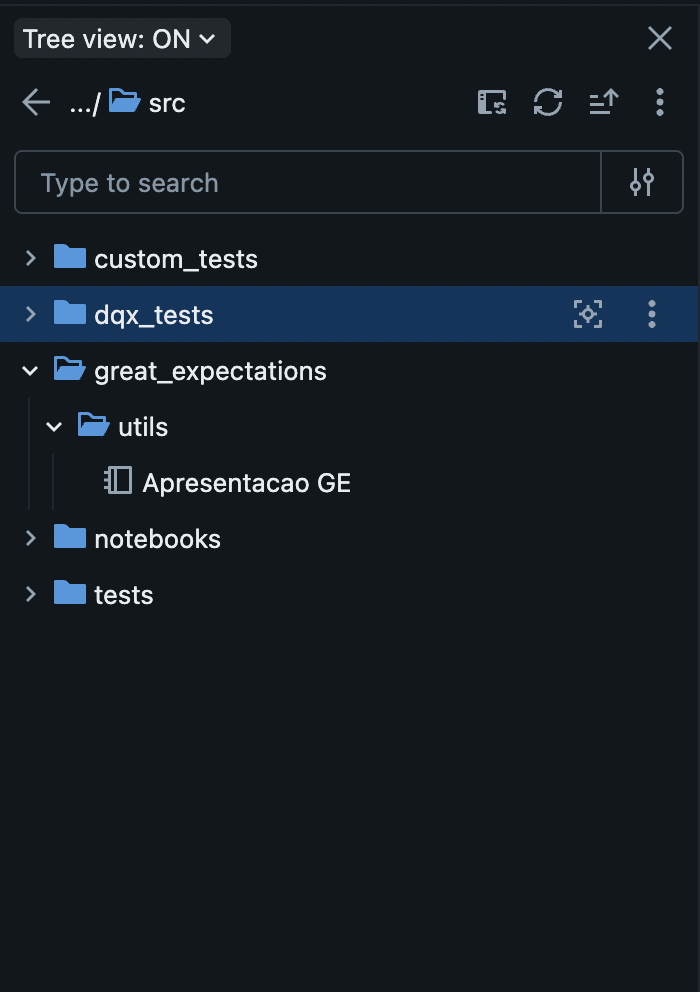The height and width of the screenshot is (992, 700).
Task: Expand the notebooks folder chevron
Action: coord(30,538)
